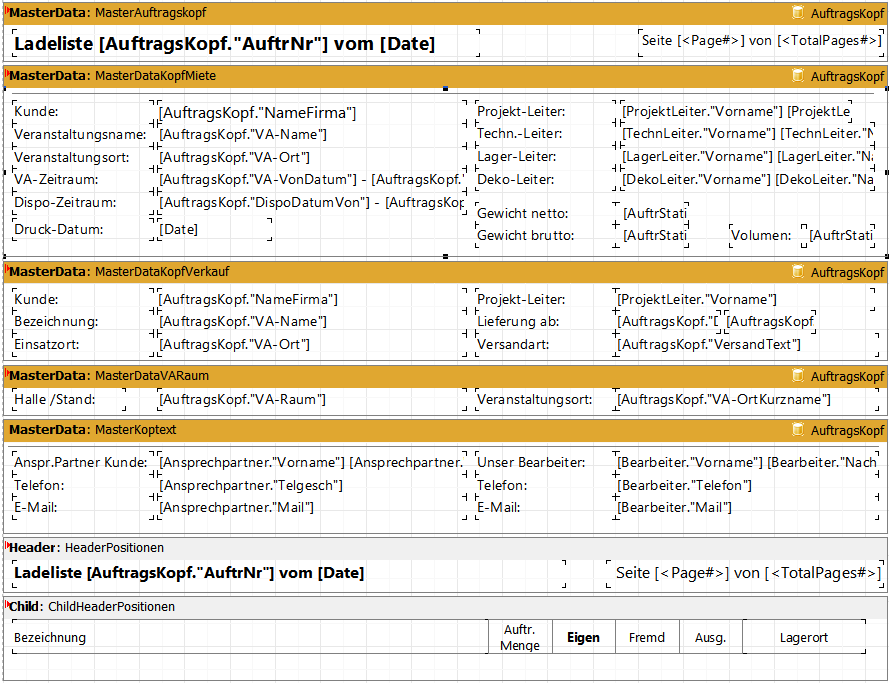Viewport: 892px width, 683px height.
Task: Select the top Seite page number memo
Action: click(x=761, y=43)
